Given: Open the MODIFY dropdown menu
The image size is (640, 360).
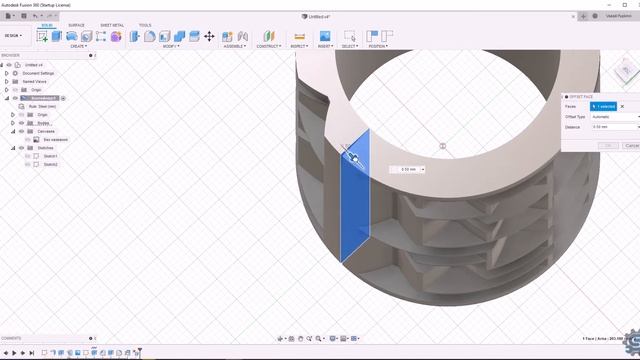Looking at the screenshot, I should pyautogui.click(x=171, y=46).
